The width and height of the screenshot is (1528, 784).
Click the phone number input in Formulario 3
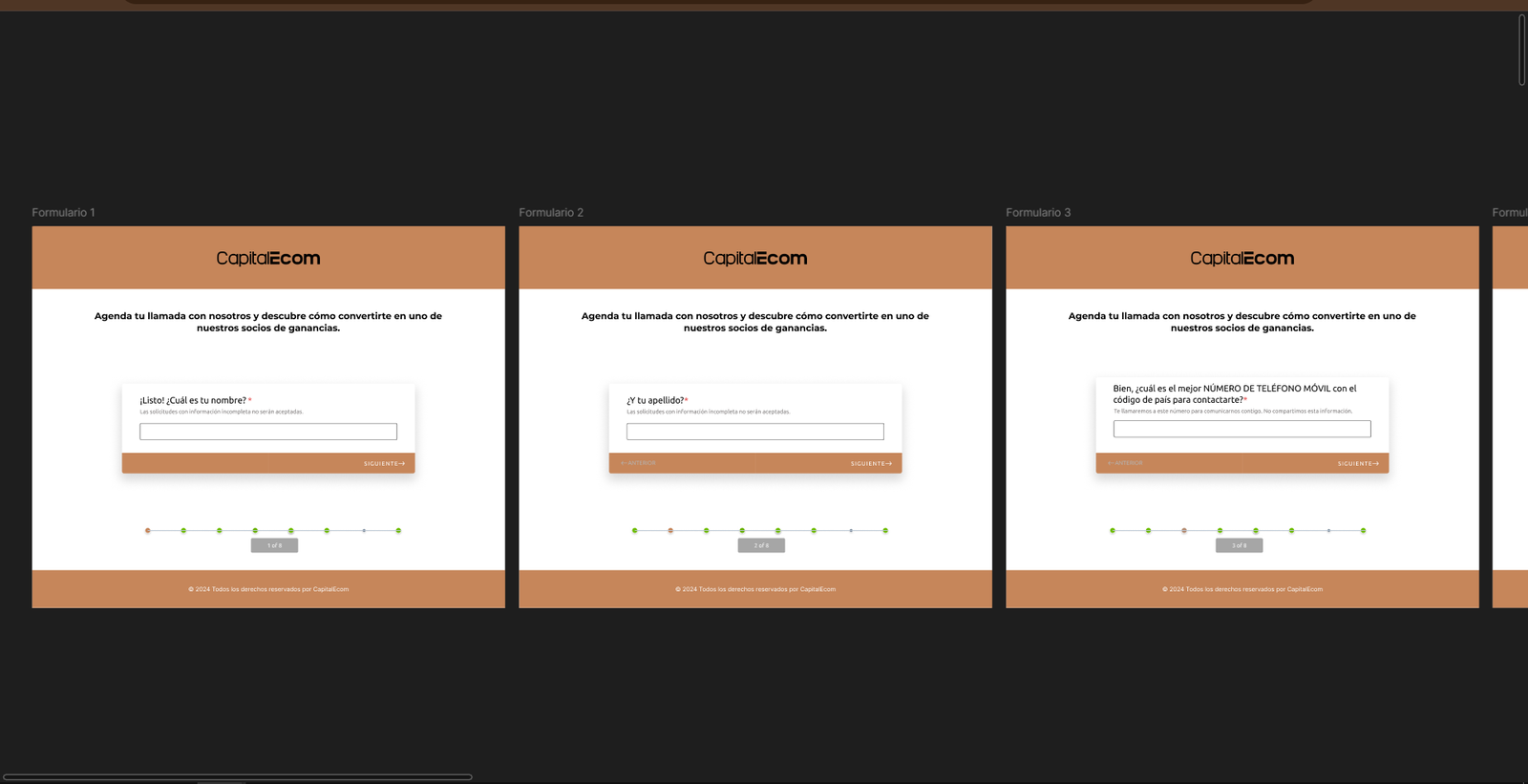pos(1241,430)
